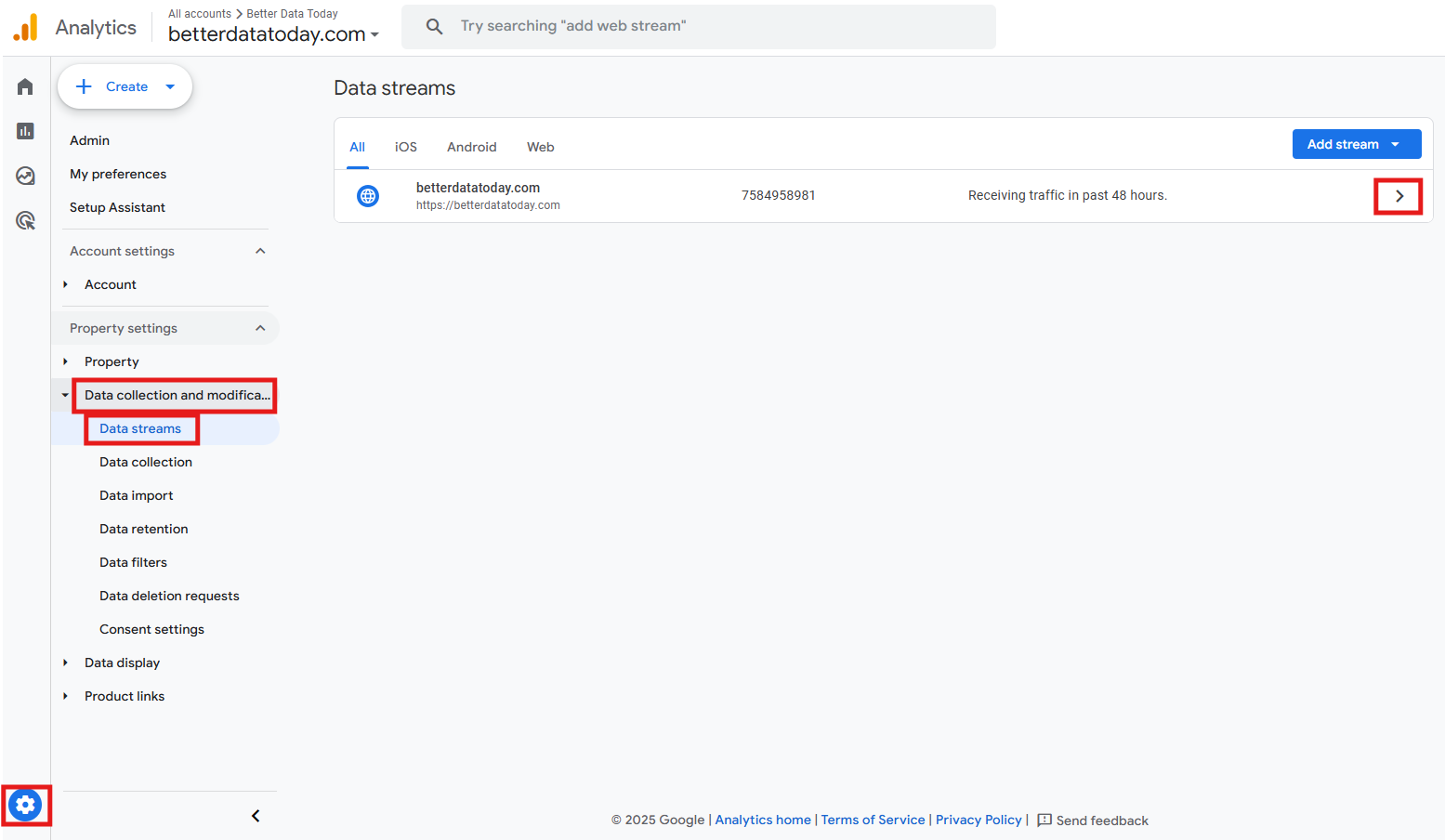Click the Admin gear icon
The width and height of the screenshot is (1445, 840).
click(25, 805)
